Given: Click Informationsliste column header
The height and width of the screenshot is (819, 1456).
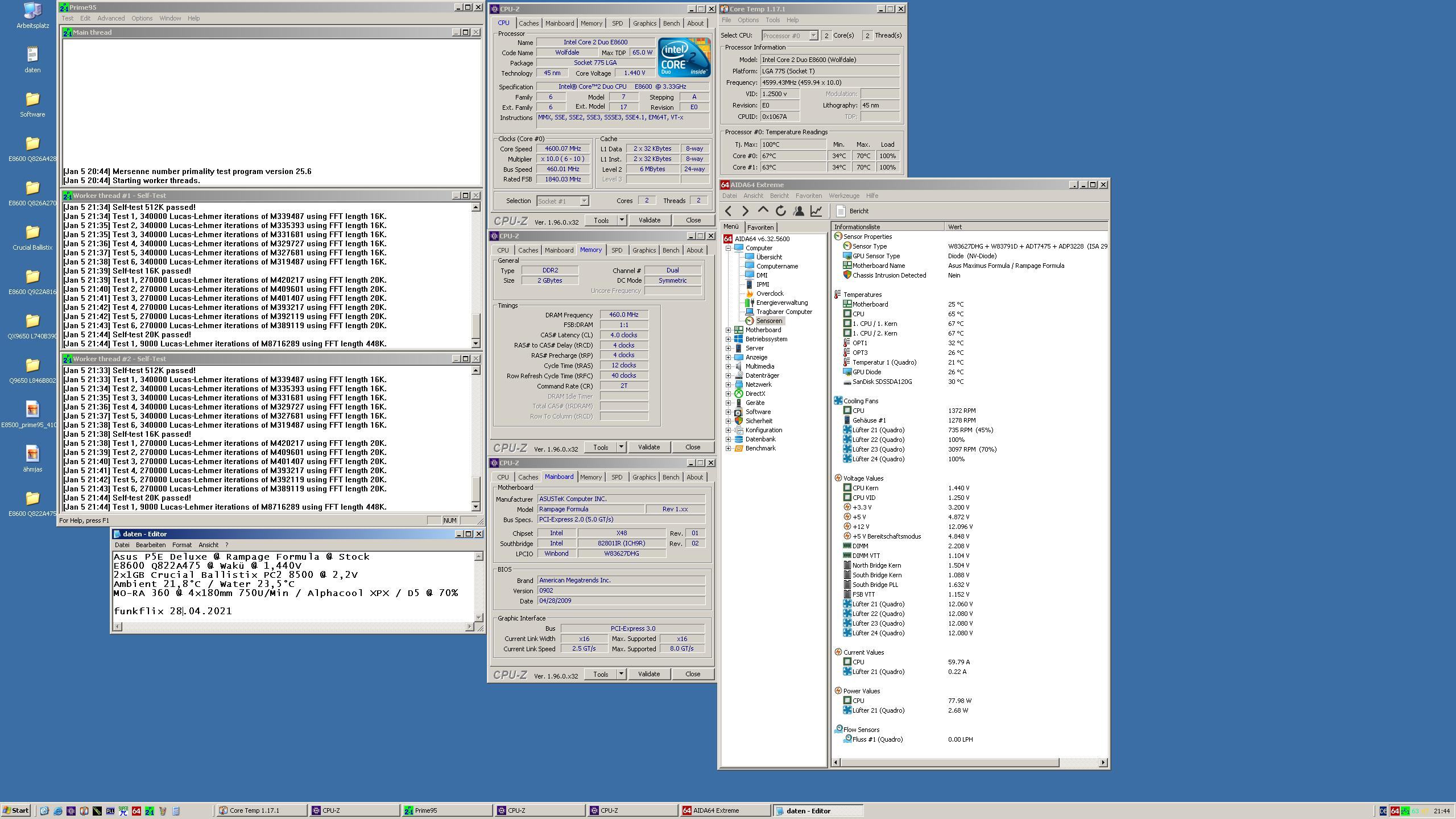Looking at the screenshot, I should (887, 227).
